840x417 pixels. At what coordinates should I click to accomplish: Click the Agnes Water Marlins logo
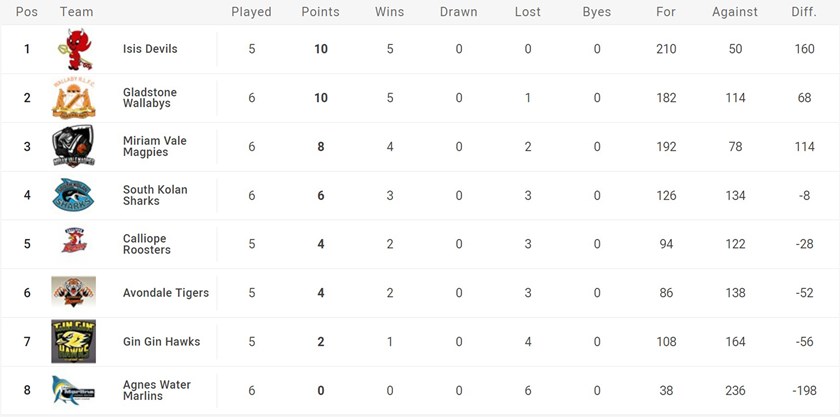(x=74, y=390)
